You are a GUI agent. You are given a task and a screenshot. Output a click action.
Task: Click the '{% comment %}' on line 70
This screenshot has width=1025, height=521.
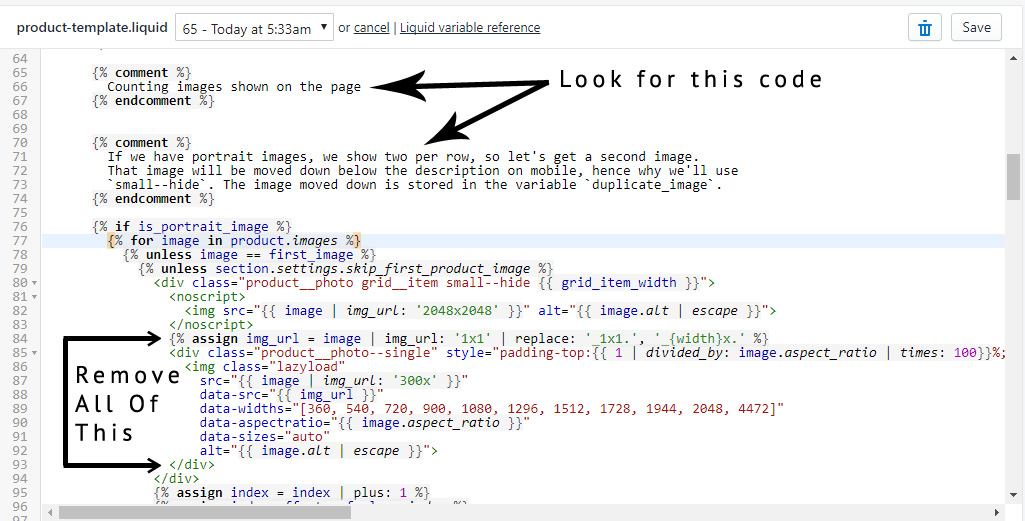click(x=142, y=143)
